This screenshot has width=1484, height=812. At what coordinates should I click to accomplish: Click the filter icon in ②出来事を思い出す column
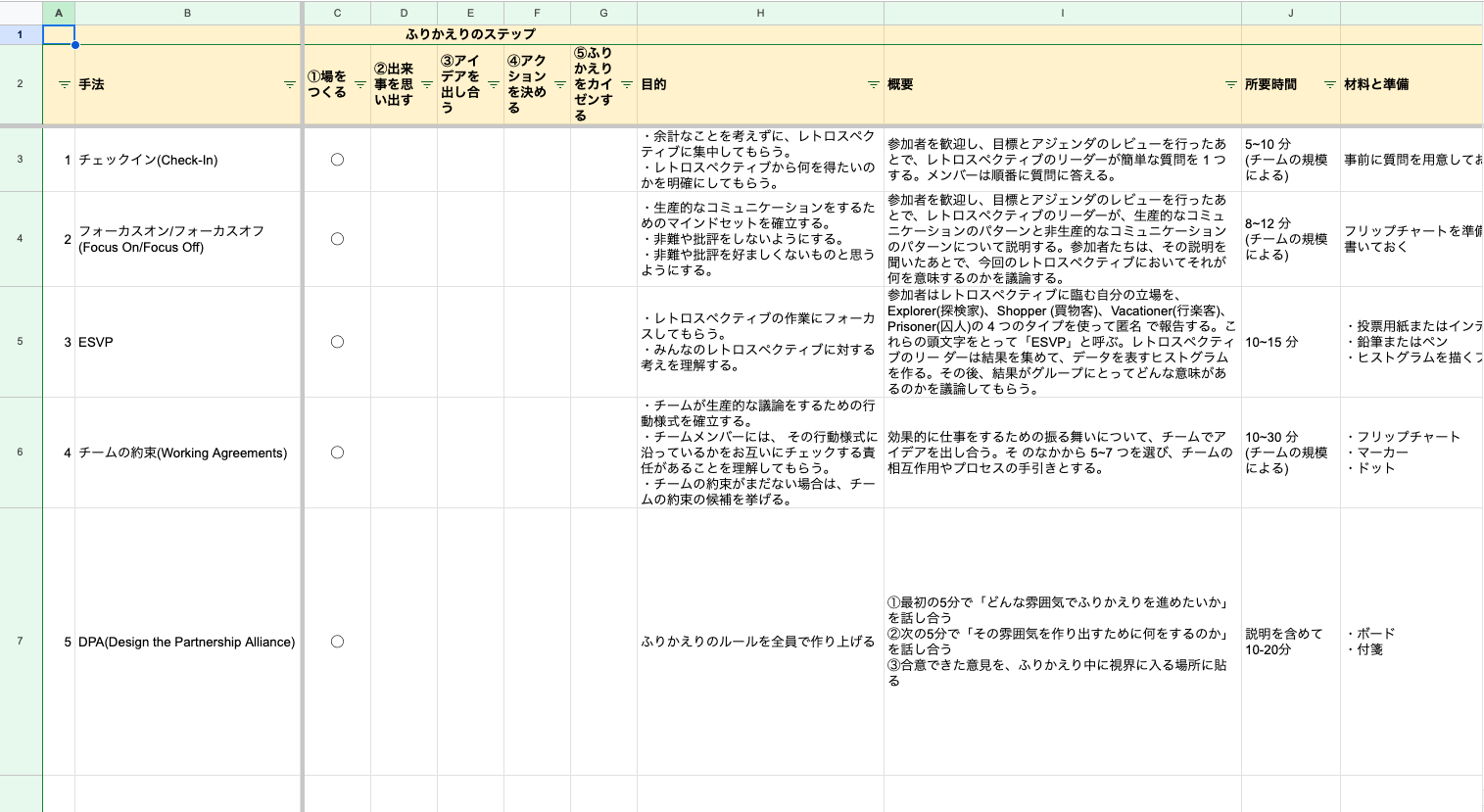[x=427, y=84]
